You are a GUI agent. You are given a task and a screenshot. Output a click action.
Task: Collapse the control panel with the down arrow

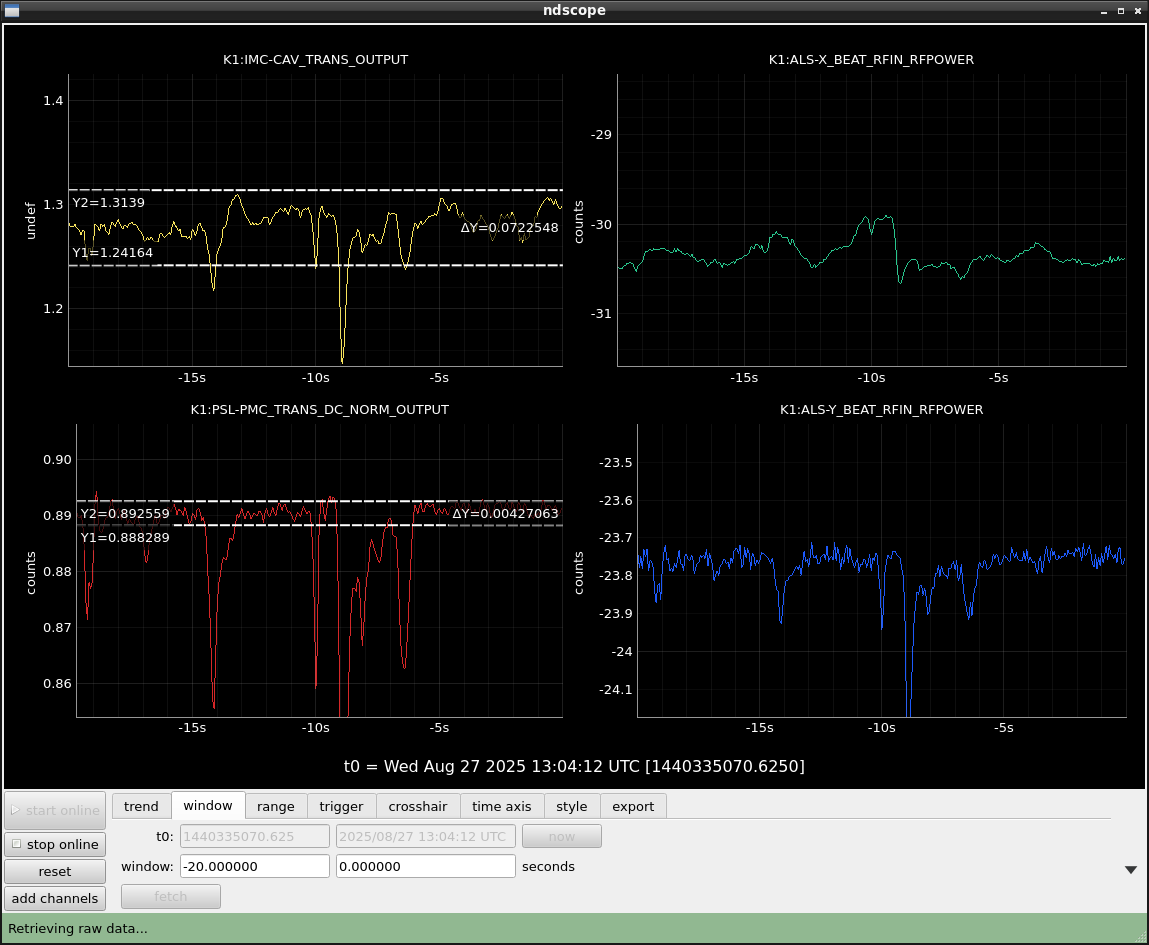pyautogui.click(x=1131, y=870)
